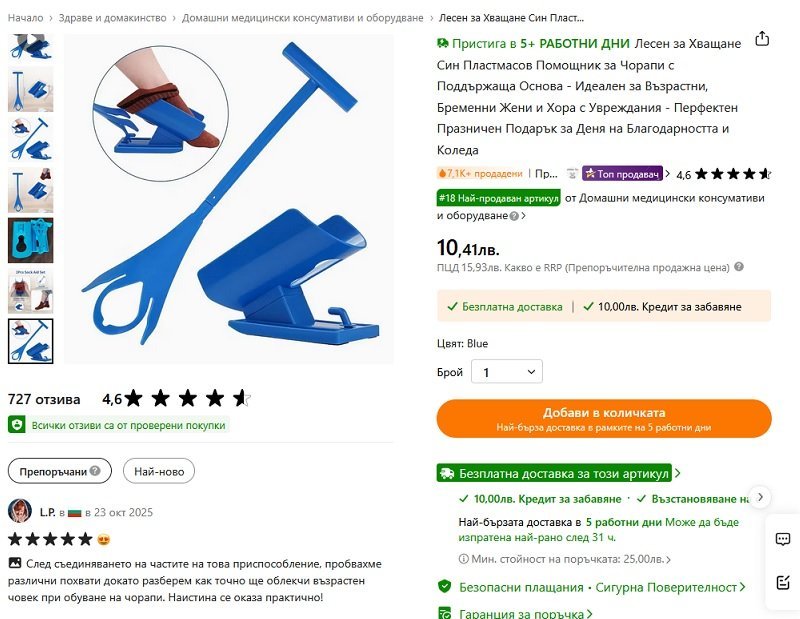Screen dimensions: 800x619
Task: Open the Брой quantity dropdown
Action: (507, 372)
